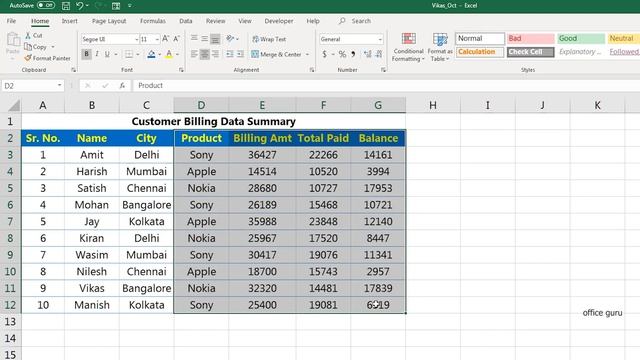Open the Merge & Center dropdown arrow
640x360 pixels.
(307, 54)
